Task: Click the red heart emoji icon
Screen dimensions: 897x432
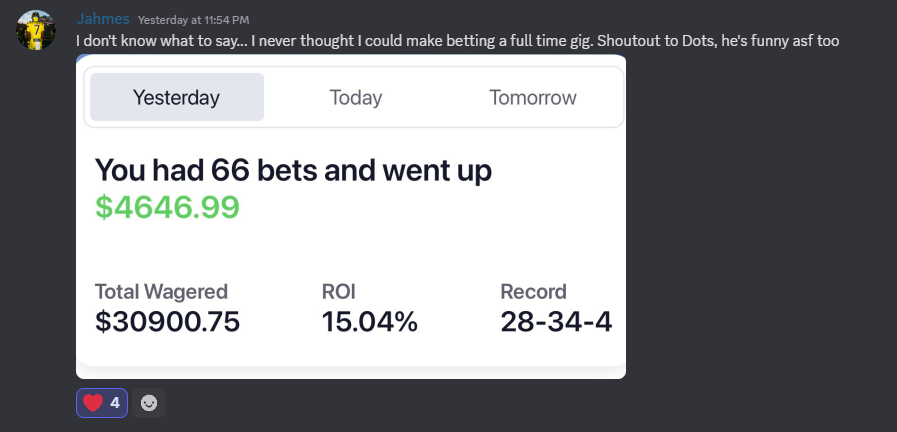Action: click(93, 403)
